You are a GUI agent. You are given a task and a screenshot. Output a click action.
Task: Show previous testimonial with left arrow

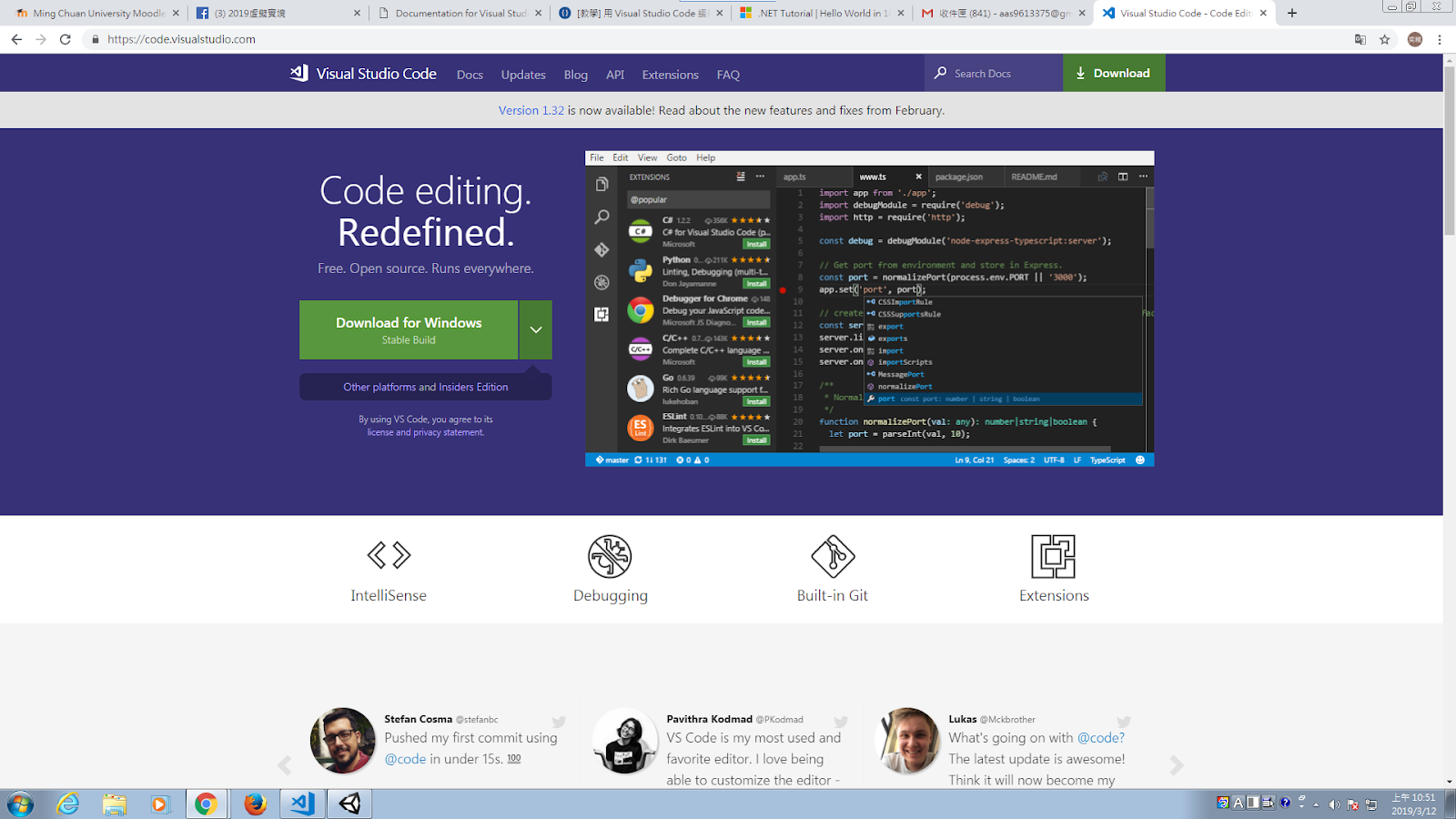[x=284, y=765]
